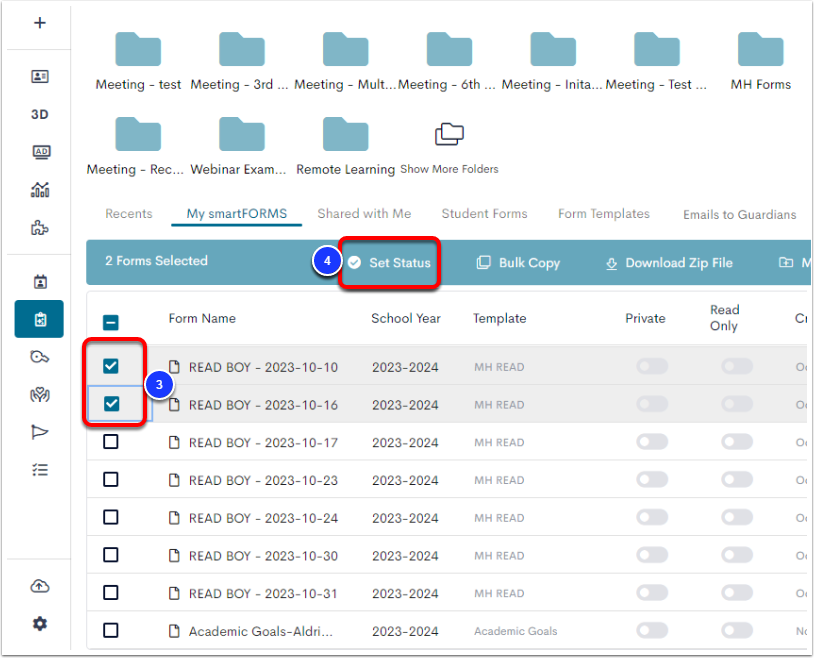Open the 3D sidebar item
This screenshot has width=814, height=658.
coord(40,114)
